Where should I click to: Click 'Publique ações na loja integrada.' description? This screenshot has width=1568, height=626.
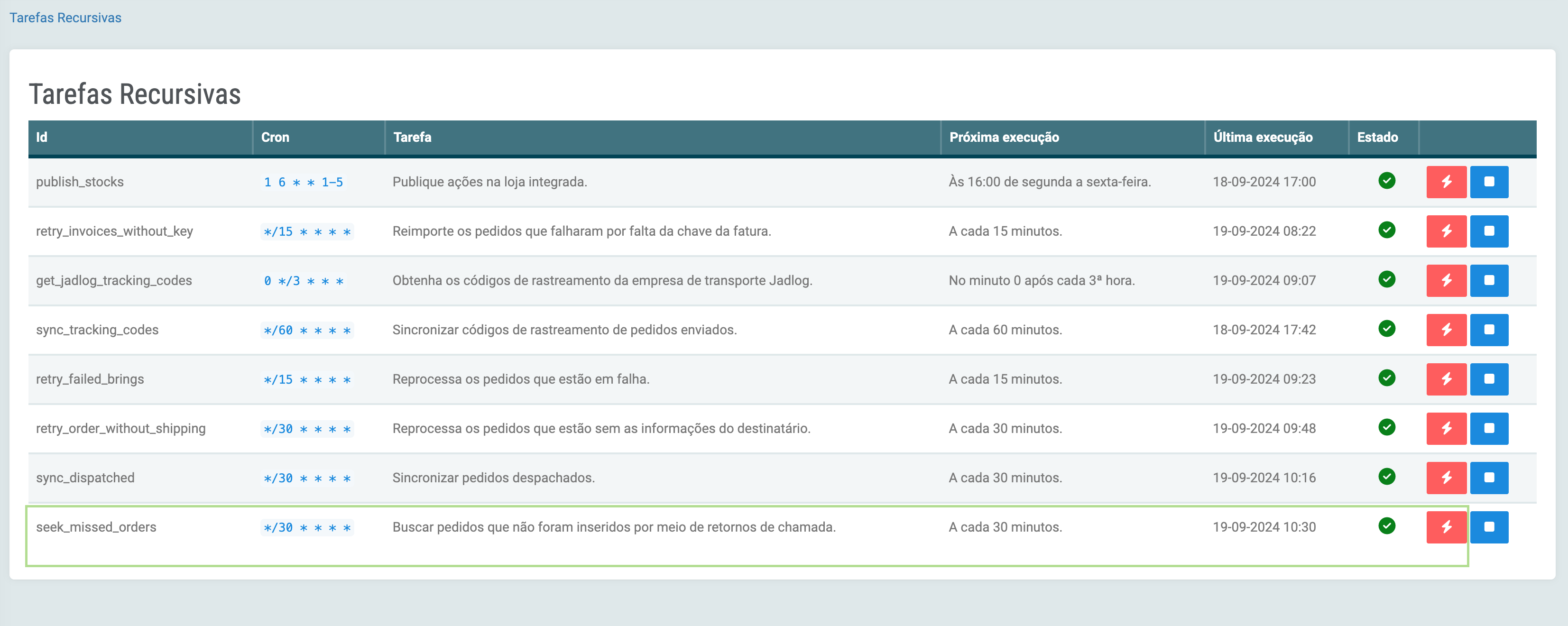490,182
